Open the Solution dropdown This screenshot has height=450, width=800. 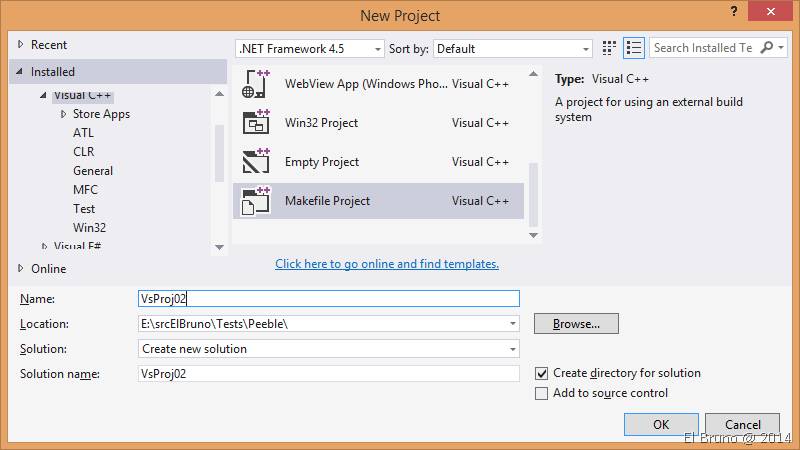pyautogui.click(x=329, y=349)
